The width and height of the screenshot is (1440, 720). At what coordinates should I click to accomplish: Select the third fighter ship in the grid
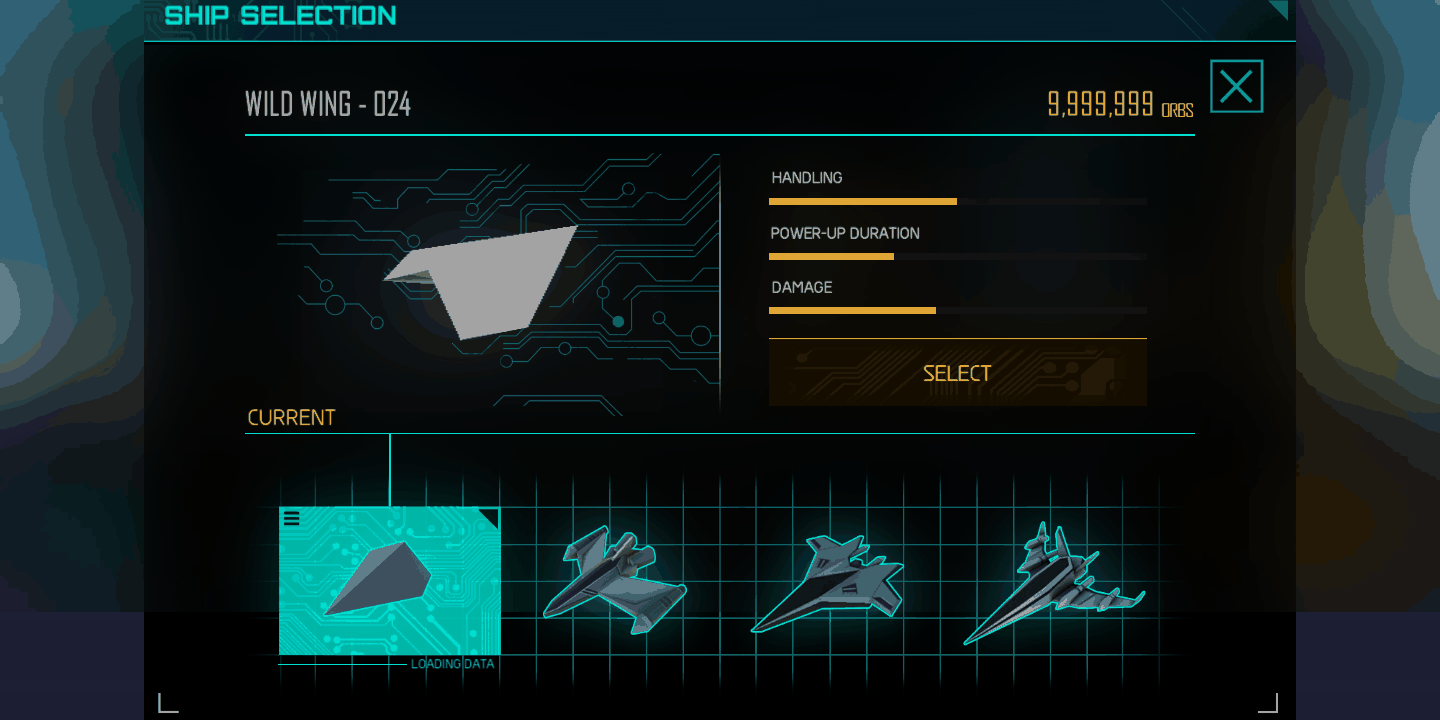click(x=828, y=584)
